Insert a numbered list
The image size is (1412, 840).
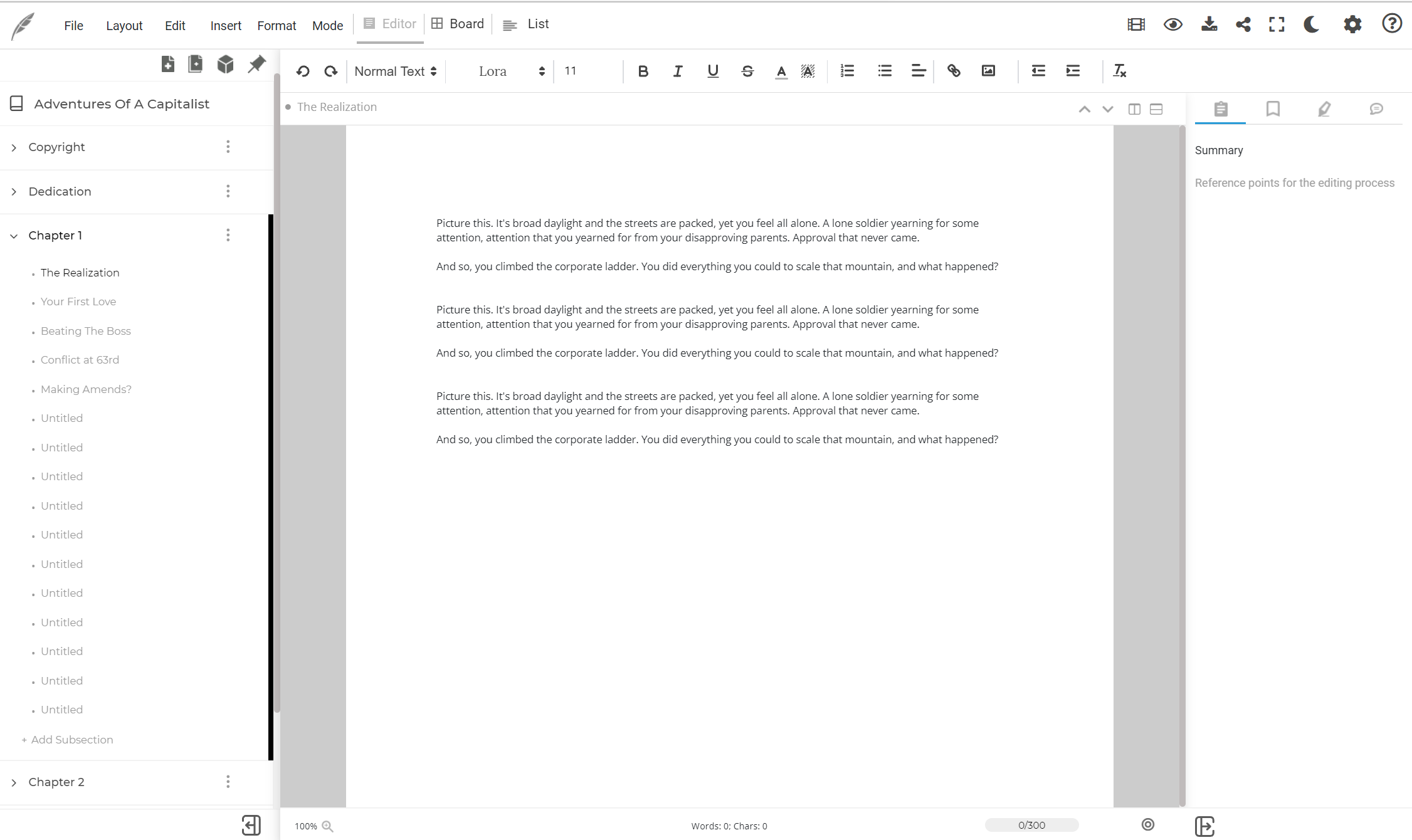click(847, 71)
